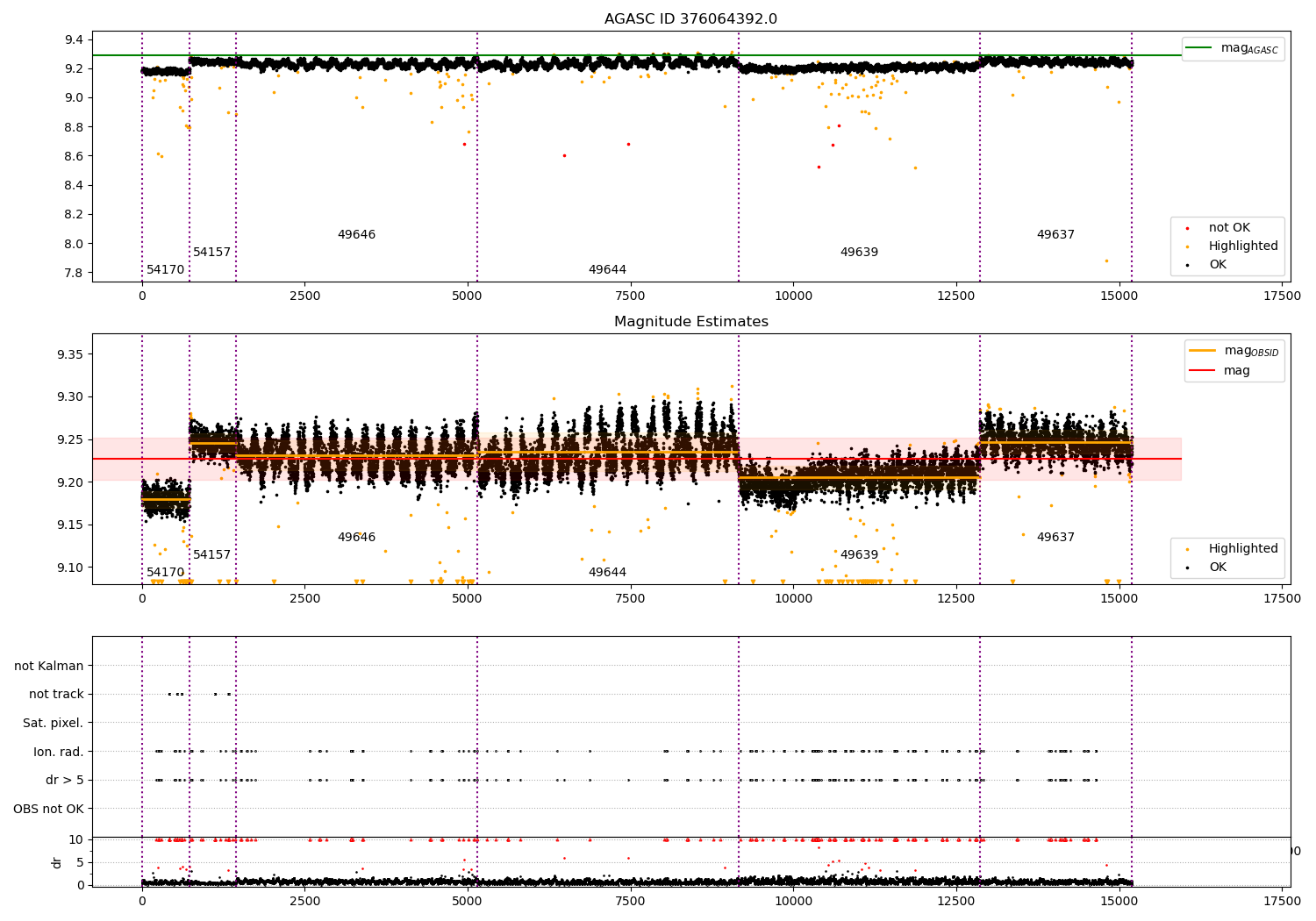Click obsid label 49637 in Magnitude Estimates plot
Screen dimensions: 1316x921
(1055, 538)
